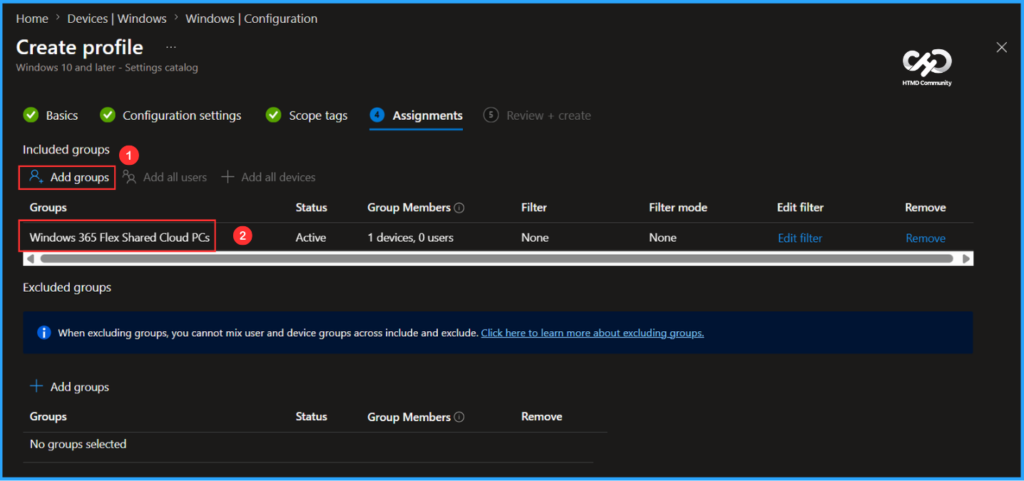Show info for included Group Members column
This screenshot has width=1024, height=481.
[459, 208]
